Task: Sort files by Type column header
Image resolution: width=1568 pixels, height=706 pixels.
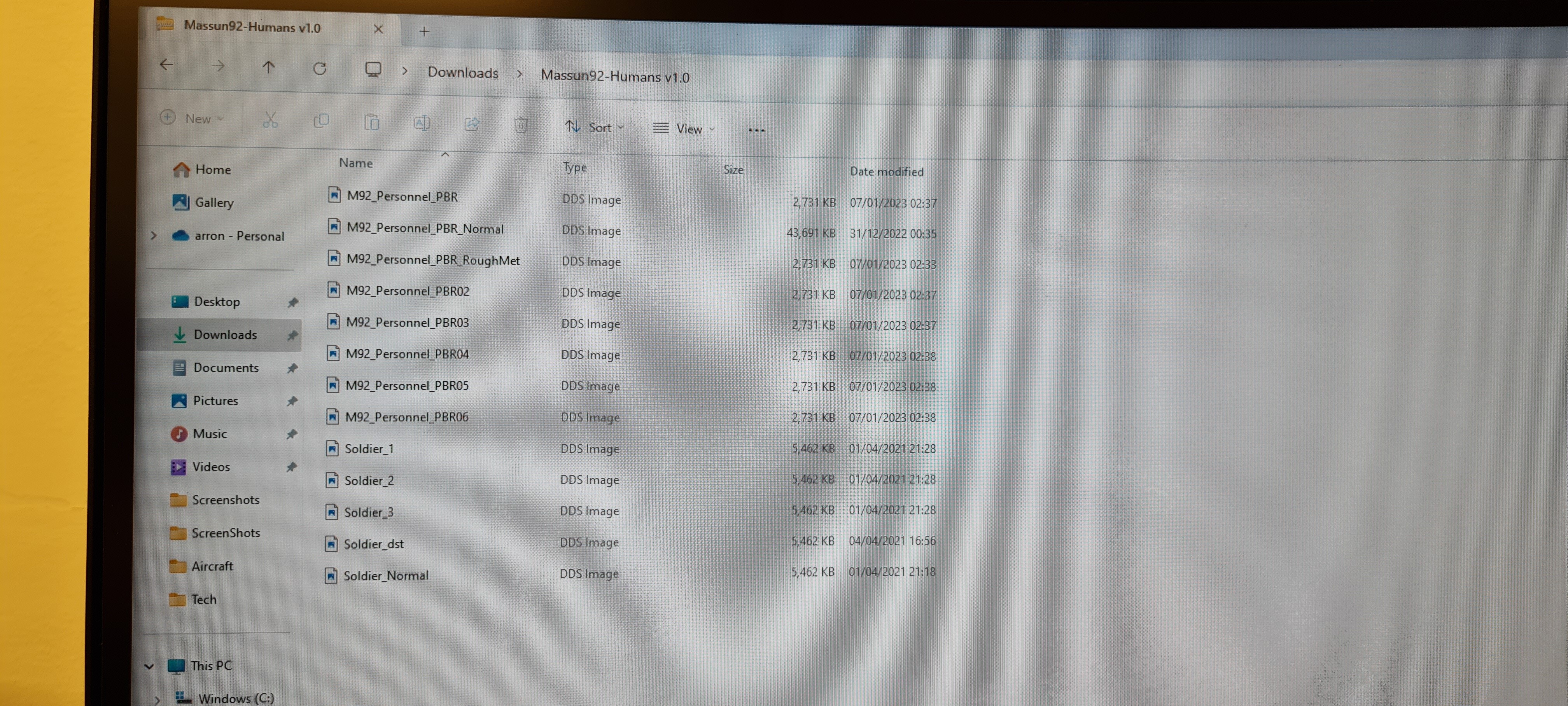Action: (575, 168)
